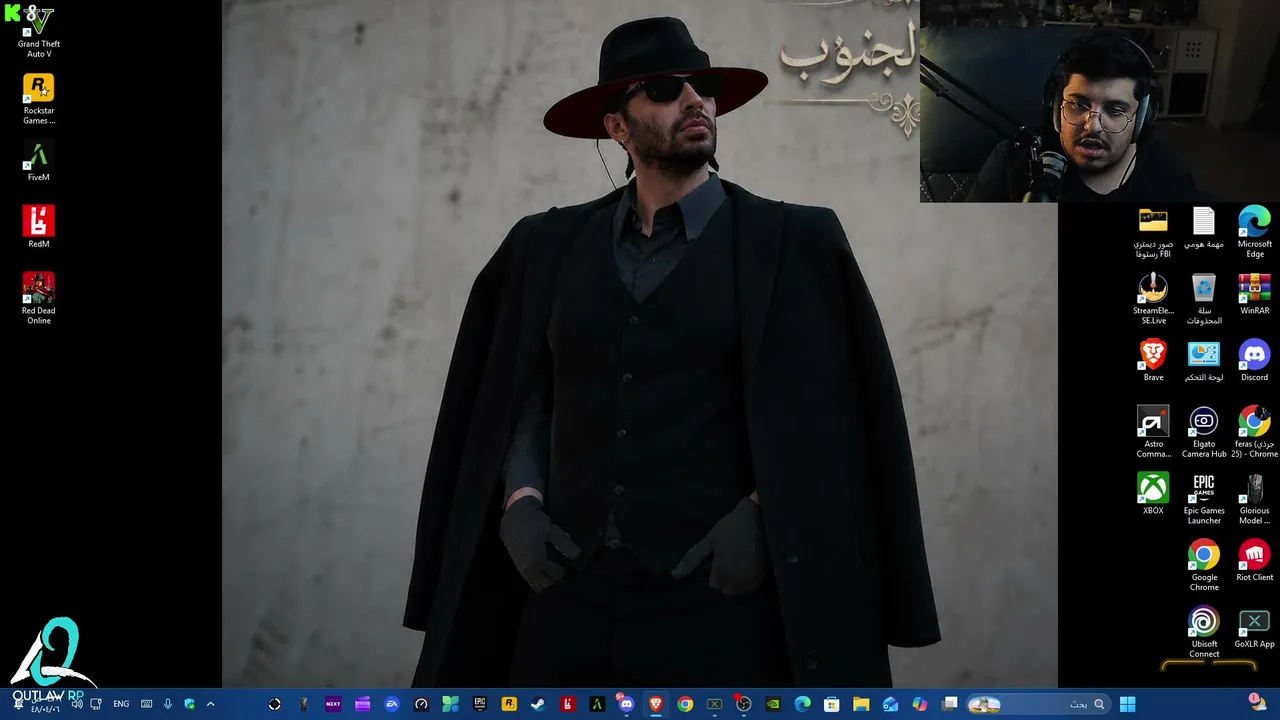Launch FiveM from the taskbar
Viewport: 1280px width, 720px height.
(x=597, y=704)
